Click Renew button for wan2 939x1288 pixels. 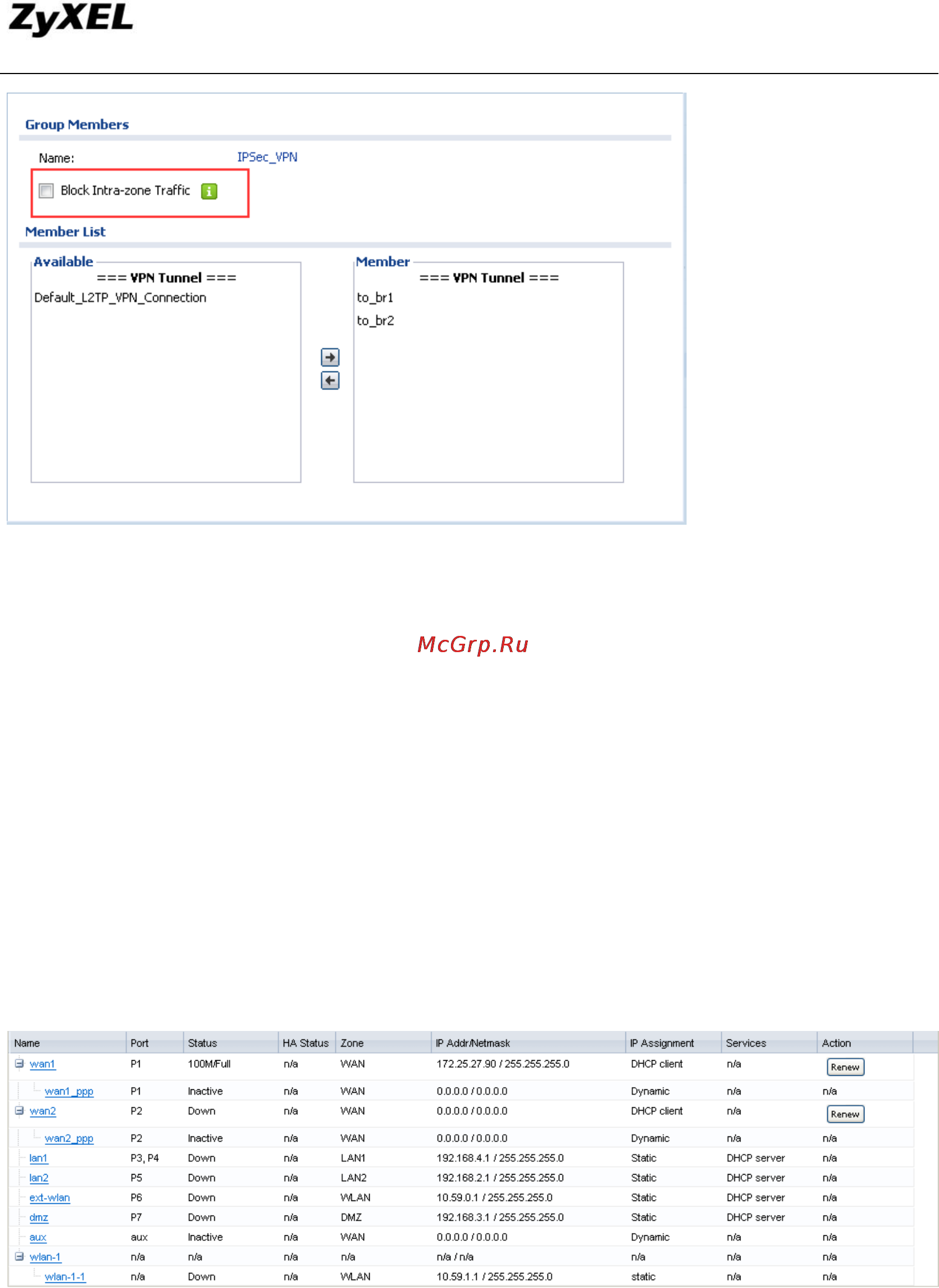845,1115
